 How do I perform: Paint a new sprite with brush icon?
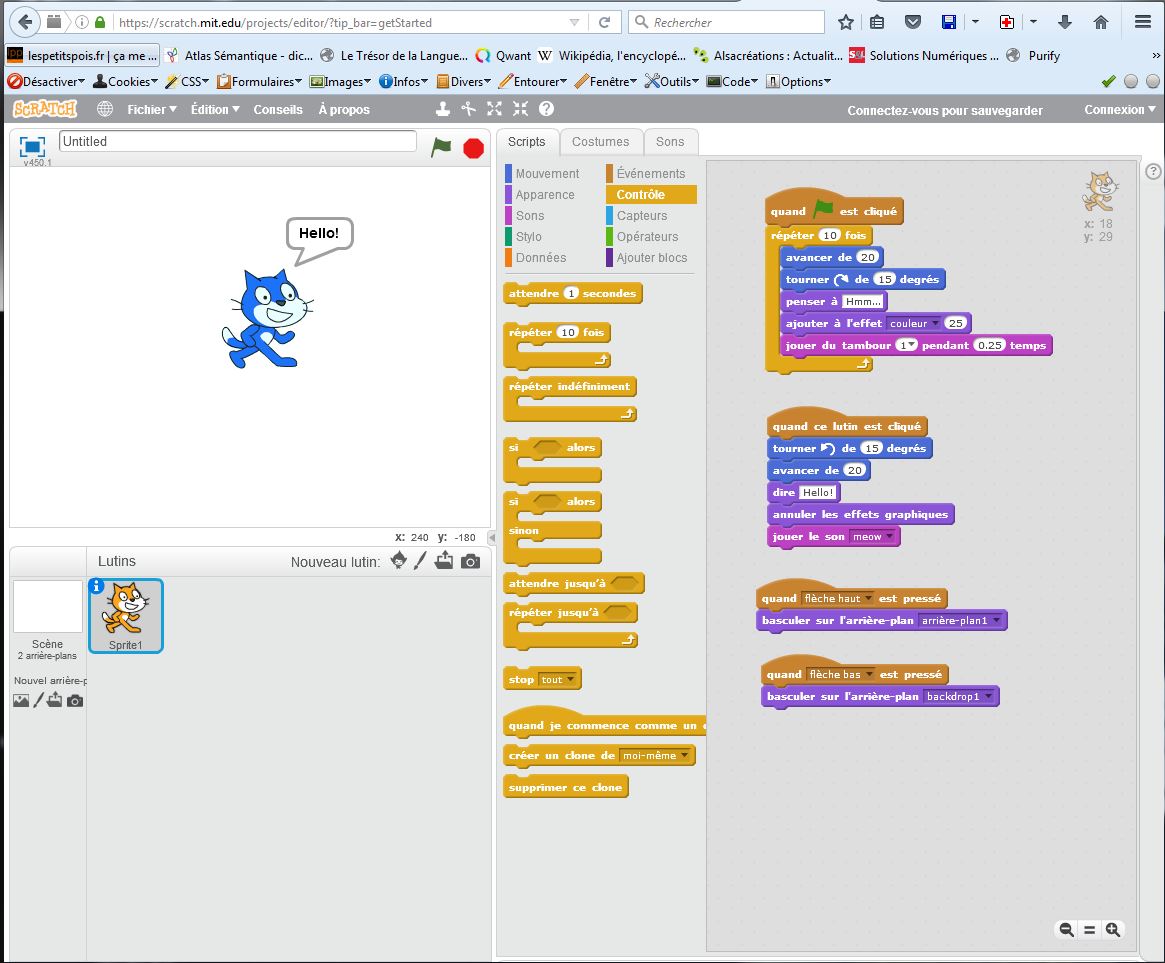(x=421, y=561)
